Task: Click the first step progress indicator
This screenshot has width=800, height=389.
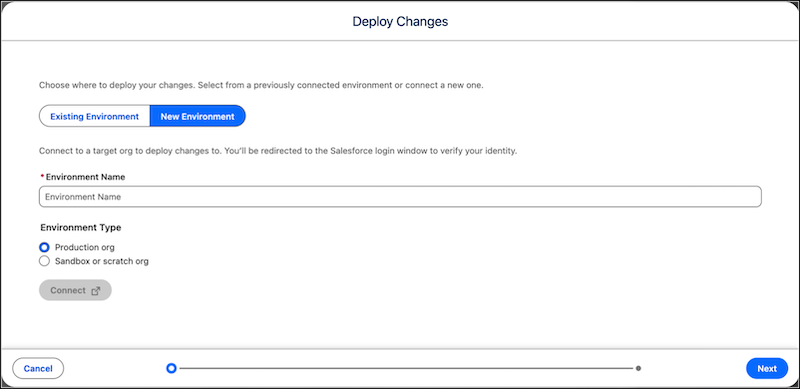Action: (x=171, y=368)
